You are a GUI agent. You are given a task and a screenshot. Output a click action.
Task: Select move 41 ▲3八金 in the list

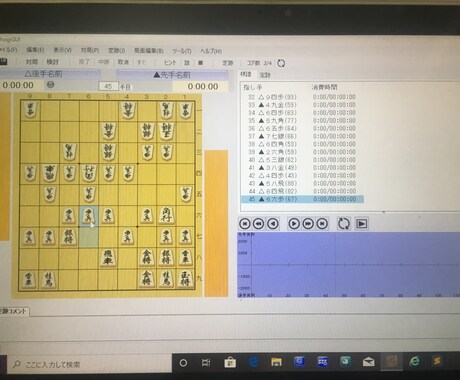coord(302,168)
